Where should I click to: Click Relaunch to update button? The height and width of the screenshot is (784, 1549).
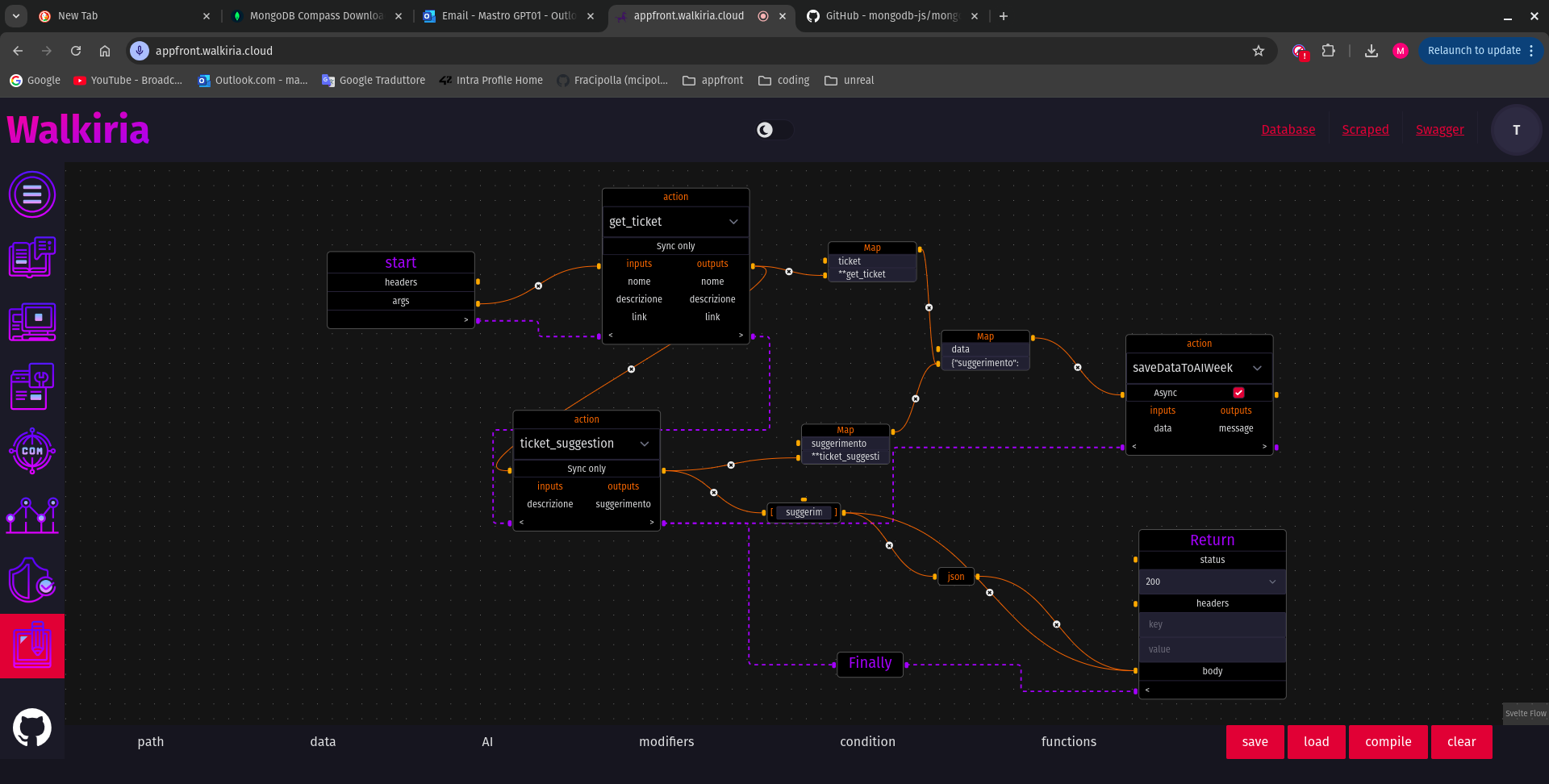tap(1474, 51)
